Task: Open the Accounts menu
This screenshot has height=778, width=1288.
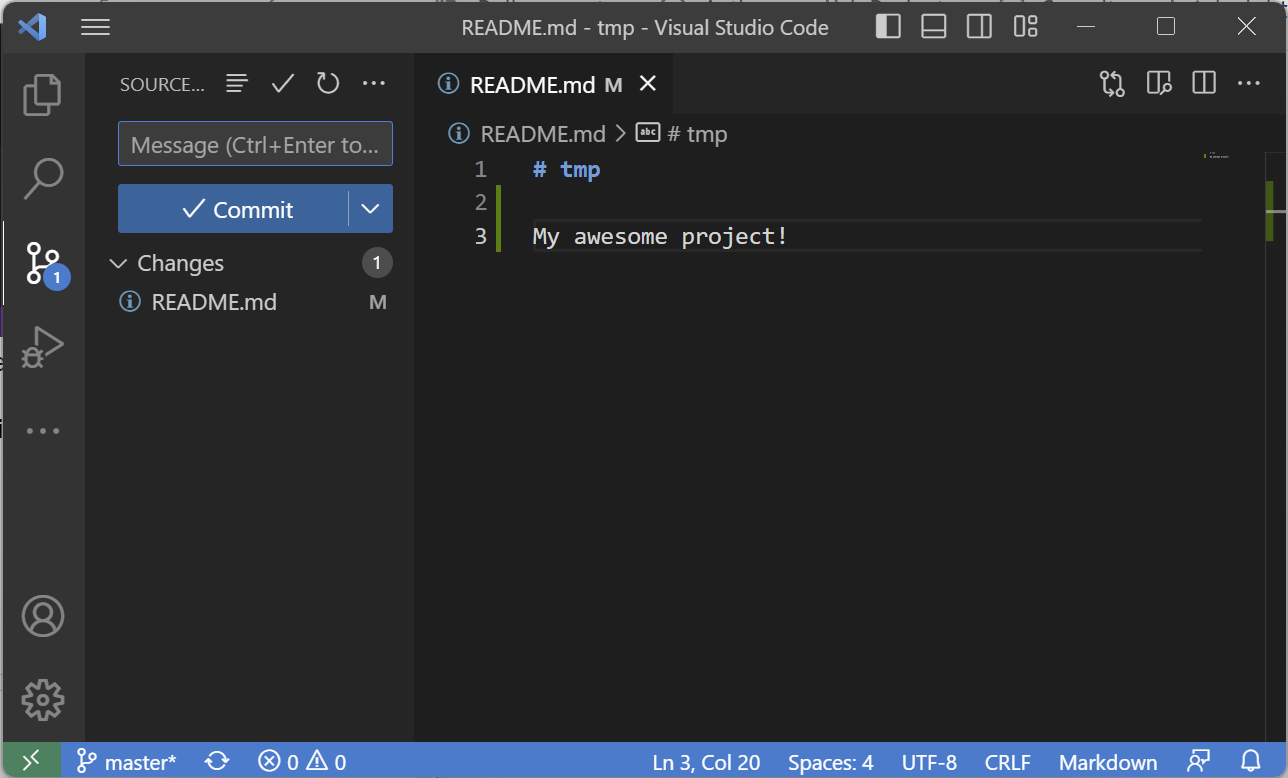Action: [x=42, y=617]
